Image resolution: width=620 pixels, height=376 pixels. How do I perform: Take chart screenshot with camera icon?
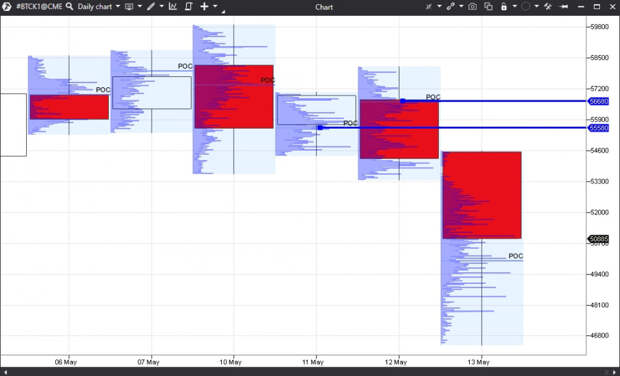[x=472, y=7]
